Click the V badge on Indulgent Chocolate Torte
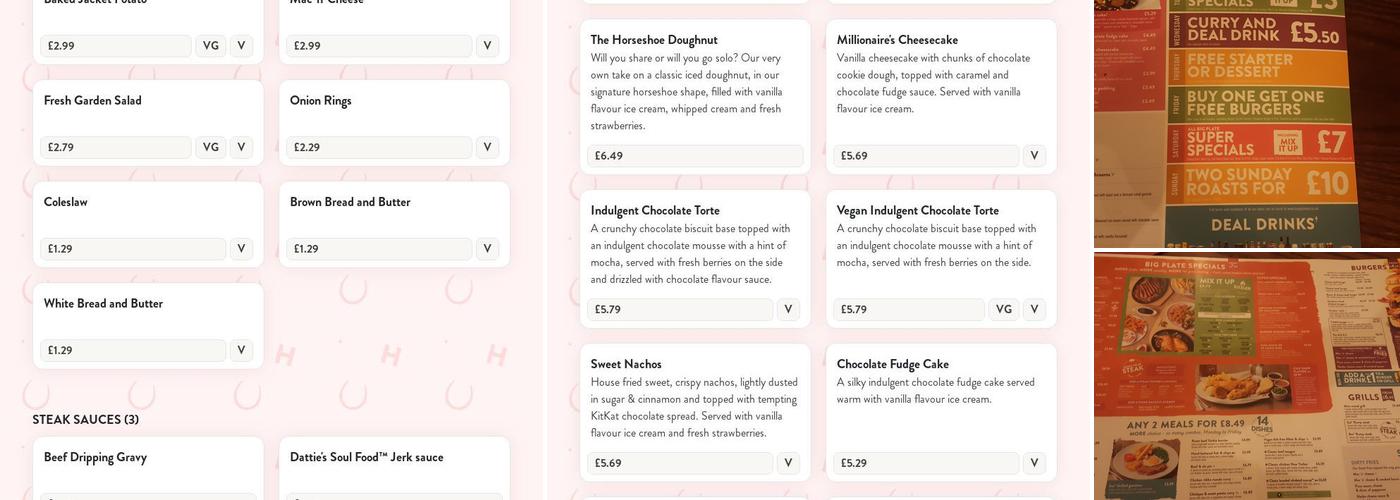This screenshot has height=500, width=1400. (x=788, y=310)
